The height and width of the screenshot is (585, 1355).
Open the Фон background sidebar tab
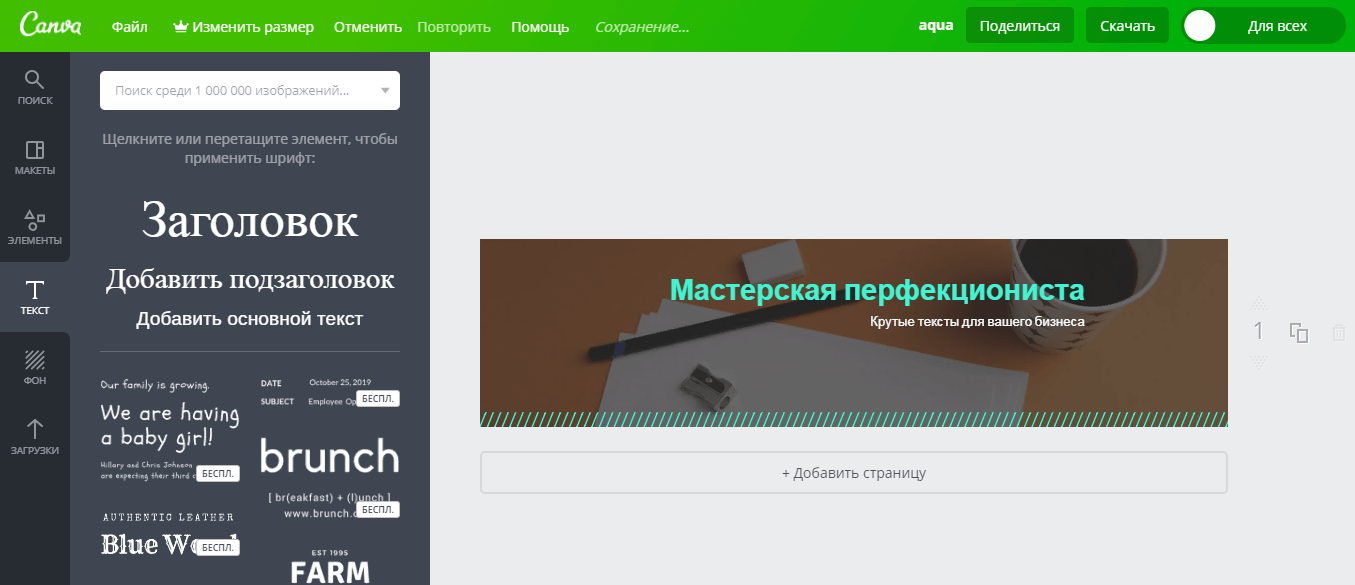click(x=35, y=367)
